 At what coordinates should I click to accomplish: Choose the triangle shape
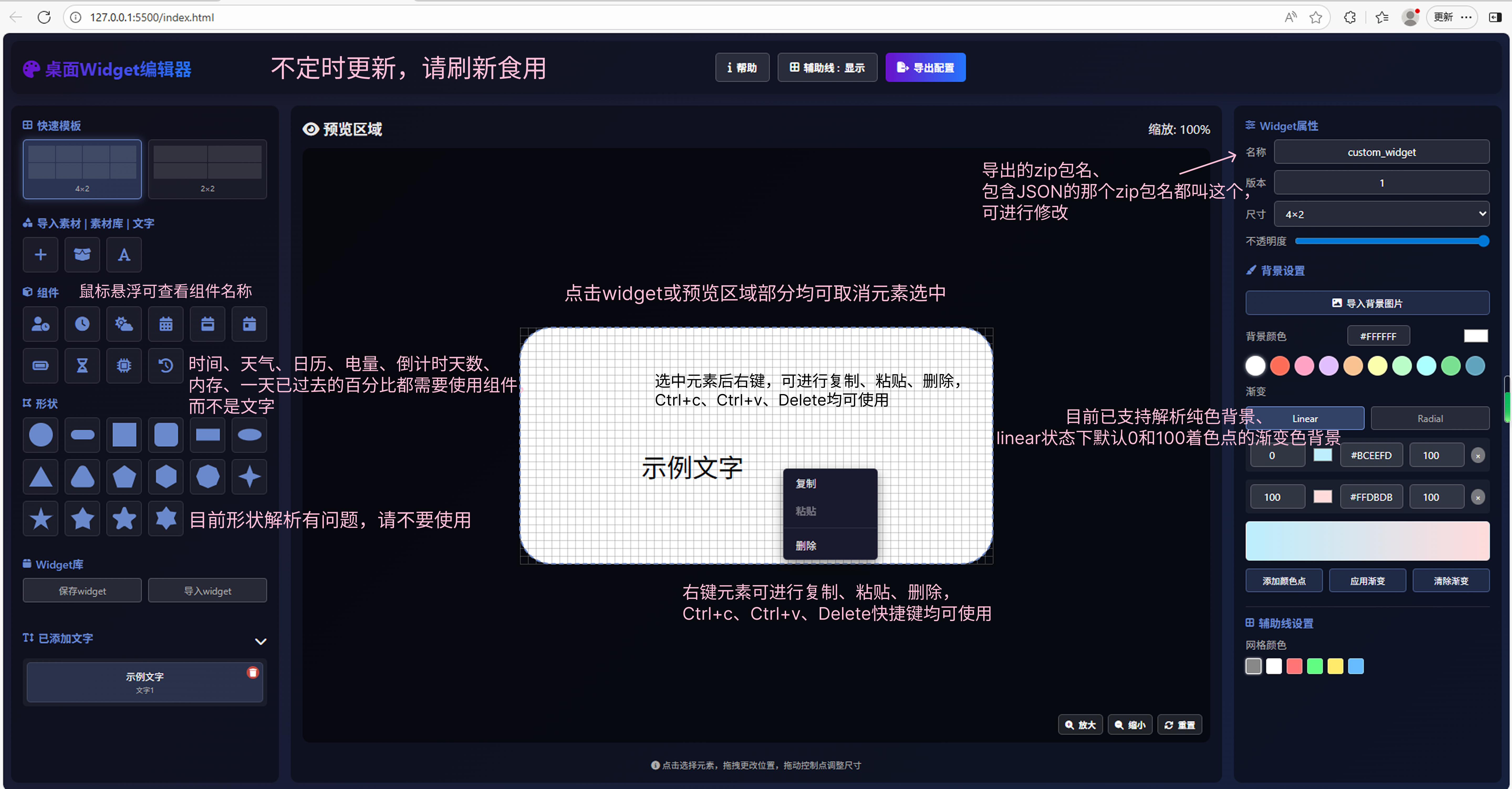coord(40,477)
